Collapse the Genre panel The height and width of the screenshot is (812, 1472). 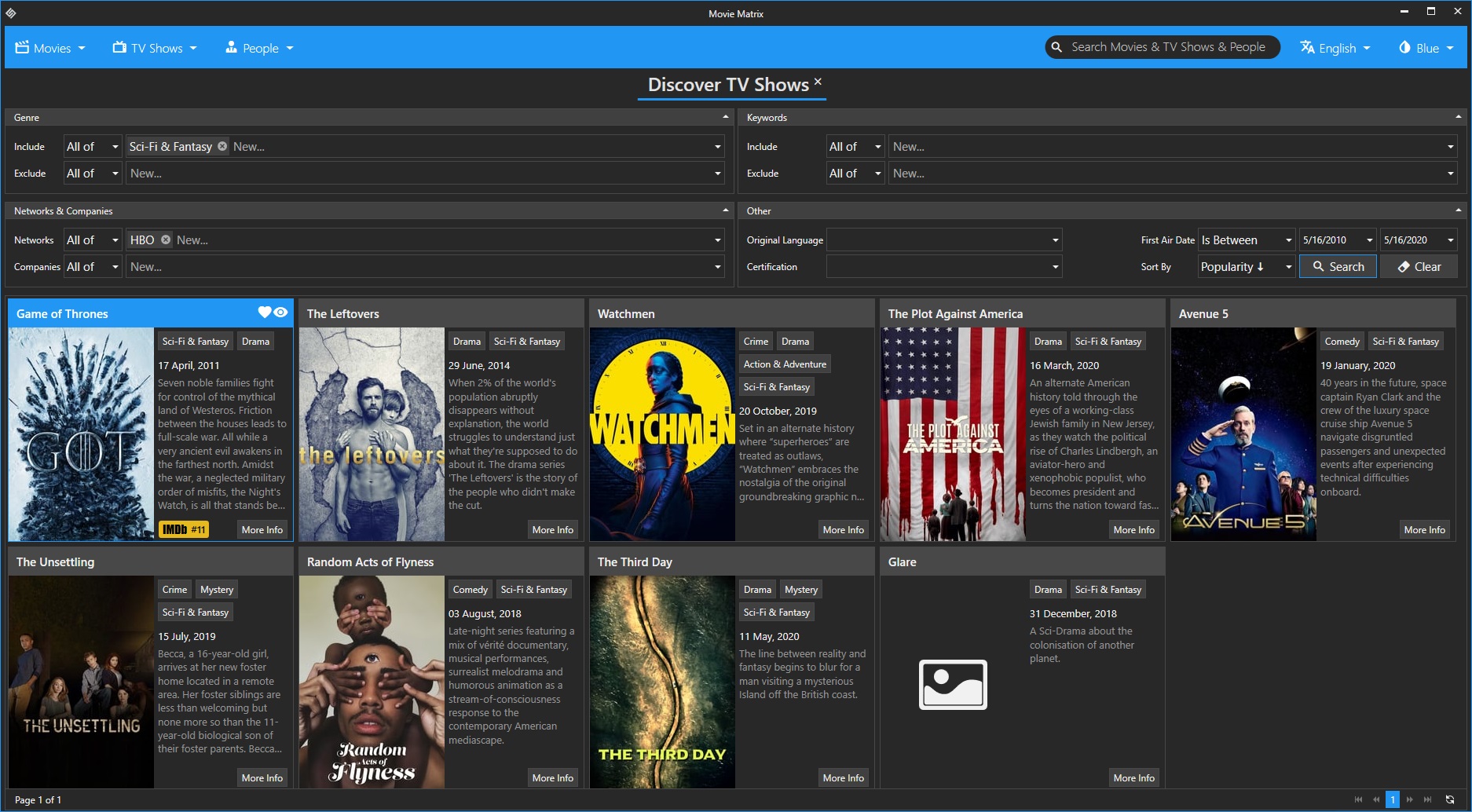coord(725,117)
